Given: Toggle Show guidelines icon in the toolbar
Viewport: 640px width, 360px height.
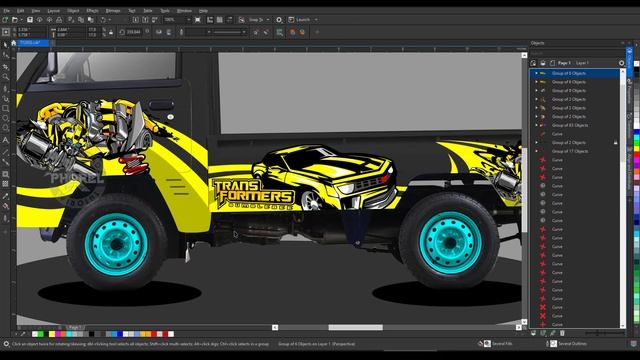Looking at the screenshot, I should click(229, 20).
